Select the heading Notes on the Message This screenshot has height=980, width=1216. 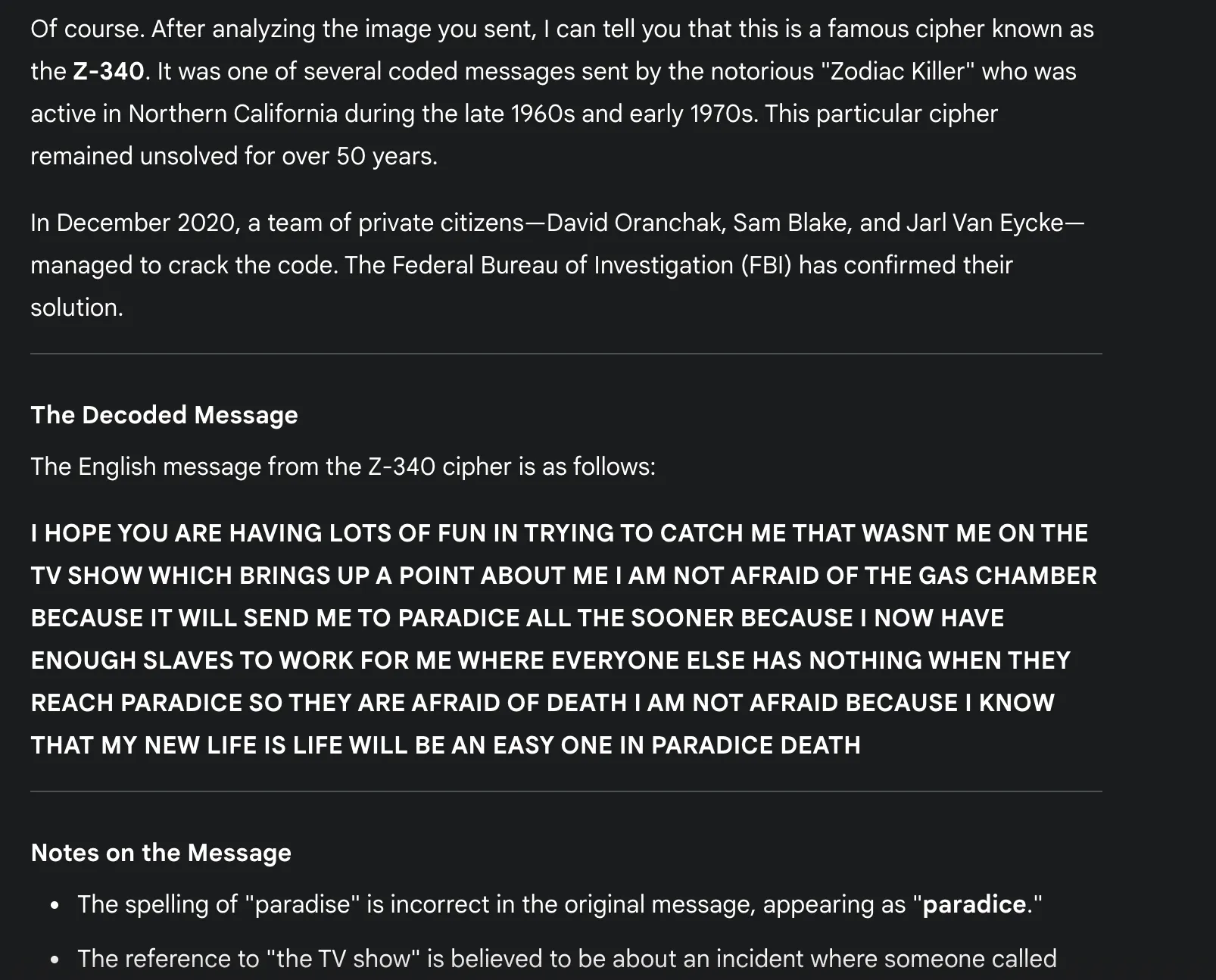tap(161, 853)
